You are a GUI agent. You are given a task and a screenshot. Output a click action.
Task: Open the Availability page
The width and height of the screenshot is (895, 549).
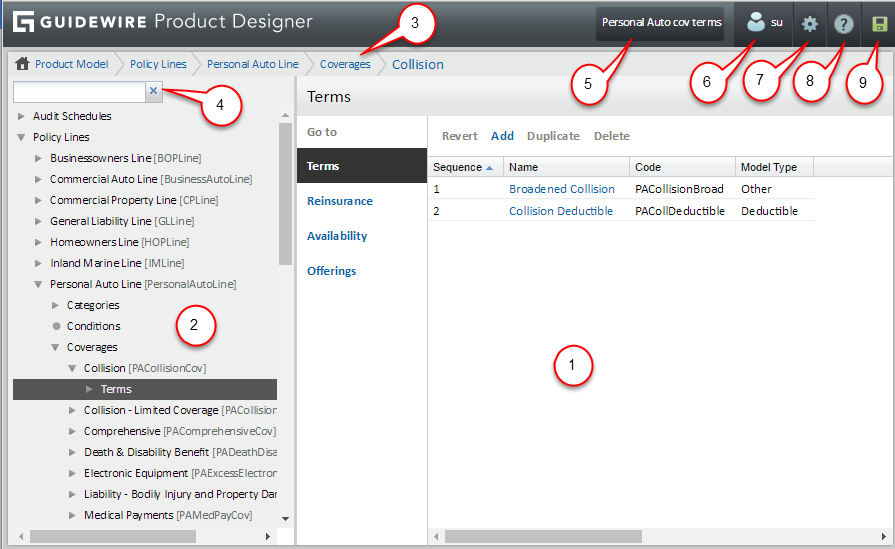(x=337, y=236)
